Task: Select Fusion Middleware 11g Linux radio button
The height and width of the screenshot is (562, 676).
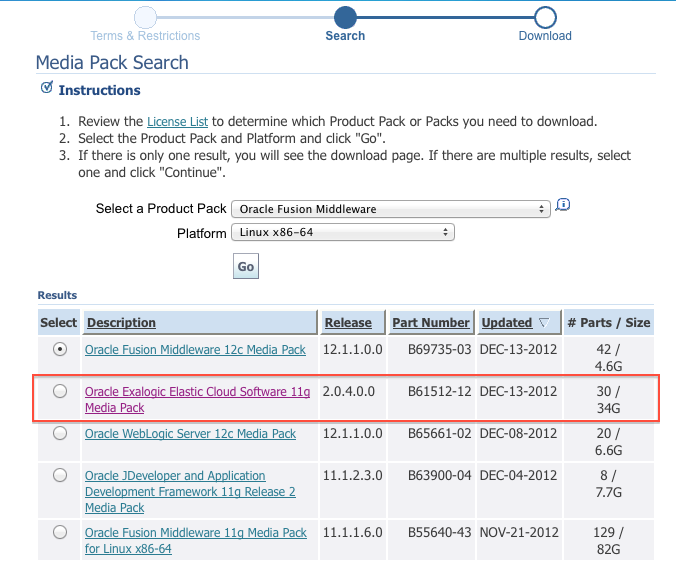Action: click(60, 532)
